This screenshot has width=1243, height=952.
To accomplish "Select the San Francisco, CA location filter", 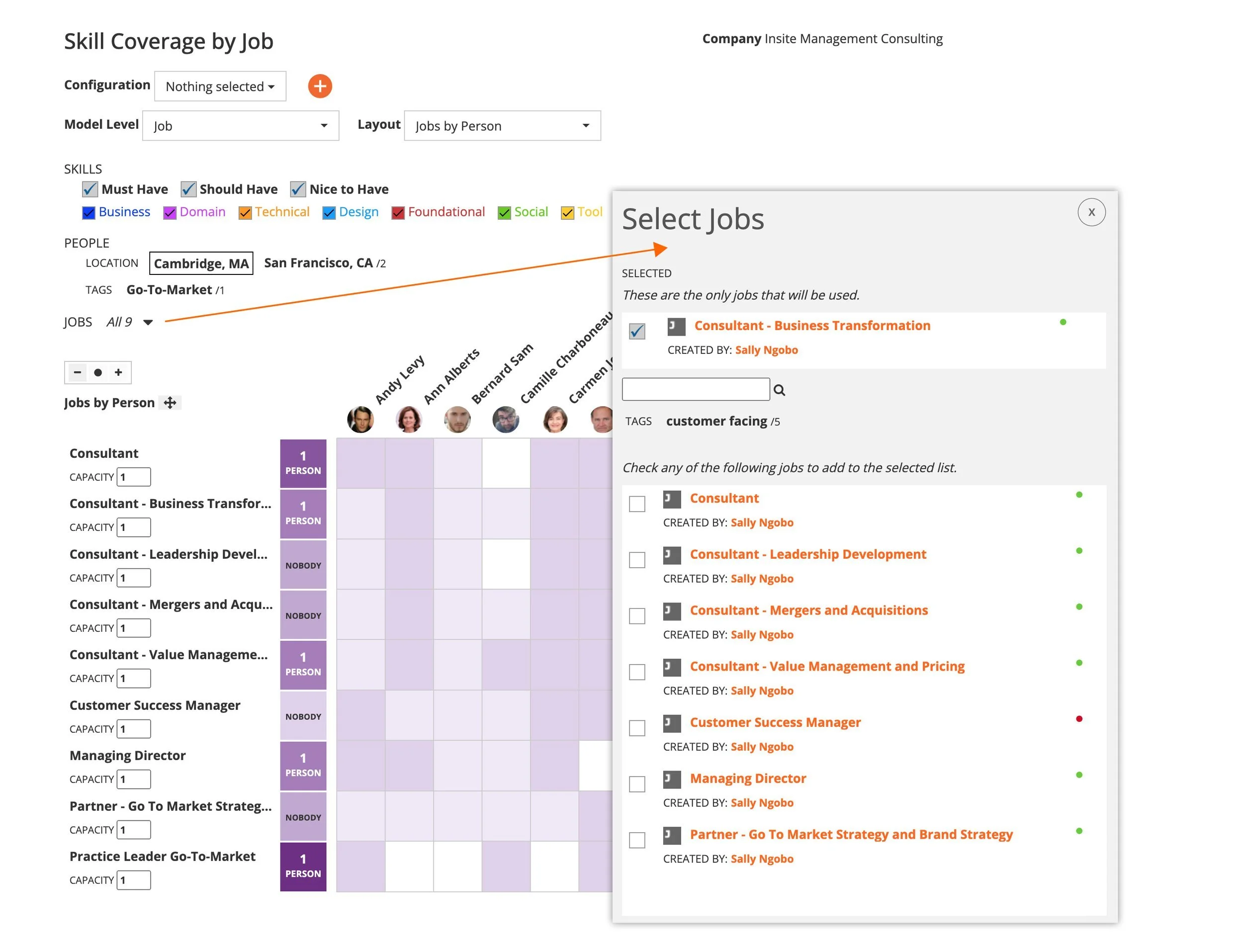I will click(x=318, y=263).
